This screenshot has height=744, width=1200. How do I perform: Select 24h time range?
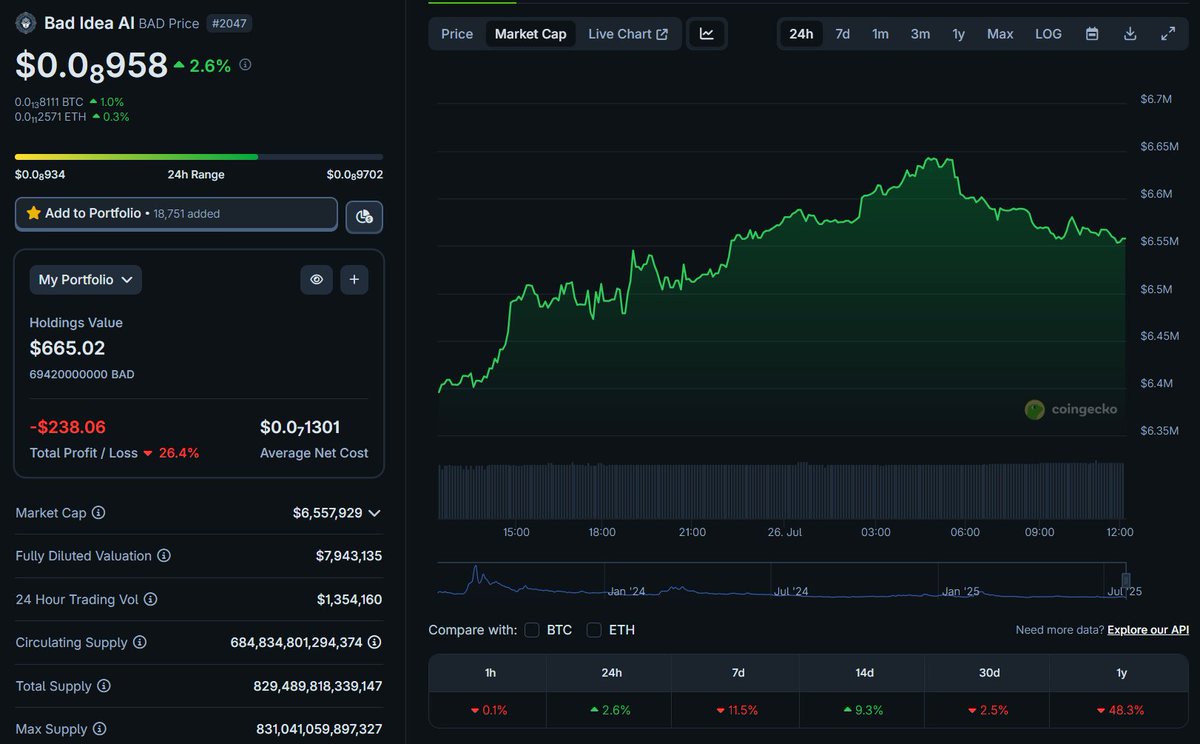(801, 34)
